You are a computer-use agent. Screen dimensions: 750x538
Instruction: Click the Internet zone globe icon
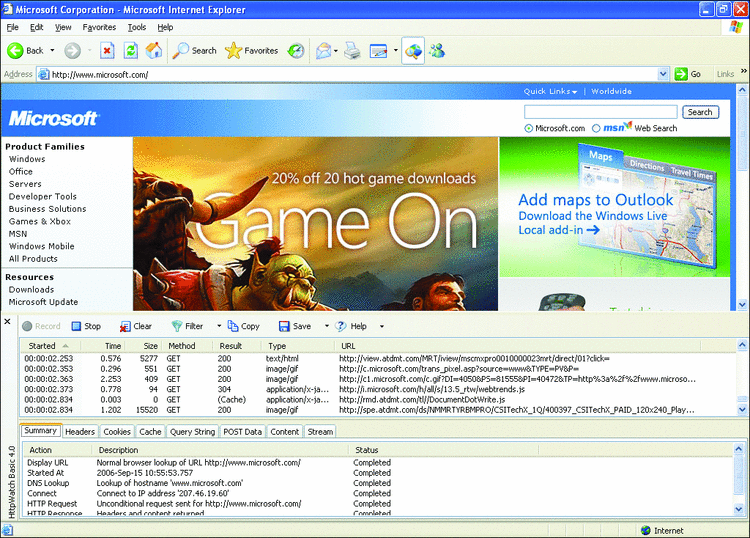[x=646, y=530]
